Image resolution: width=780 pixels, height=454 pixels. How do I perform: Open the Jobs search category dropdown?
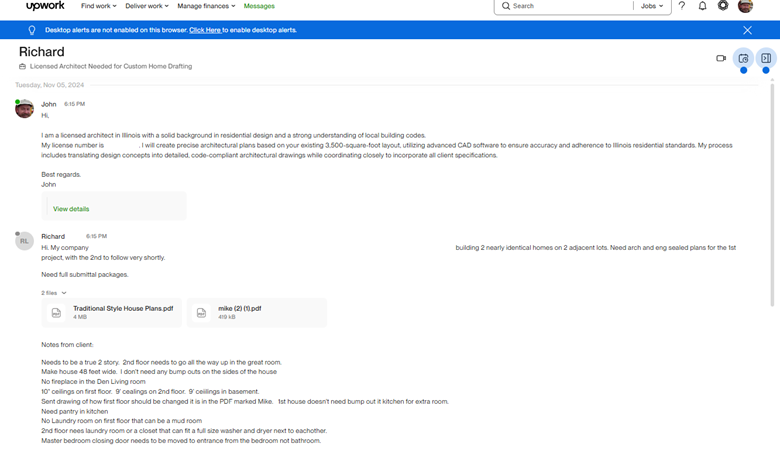click(652, 6)
